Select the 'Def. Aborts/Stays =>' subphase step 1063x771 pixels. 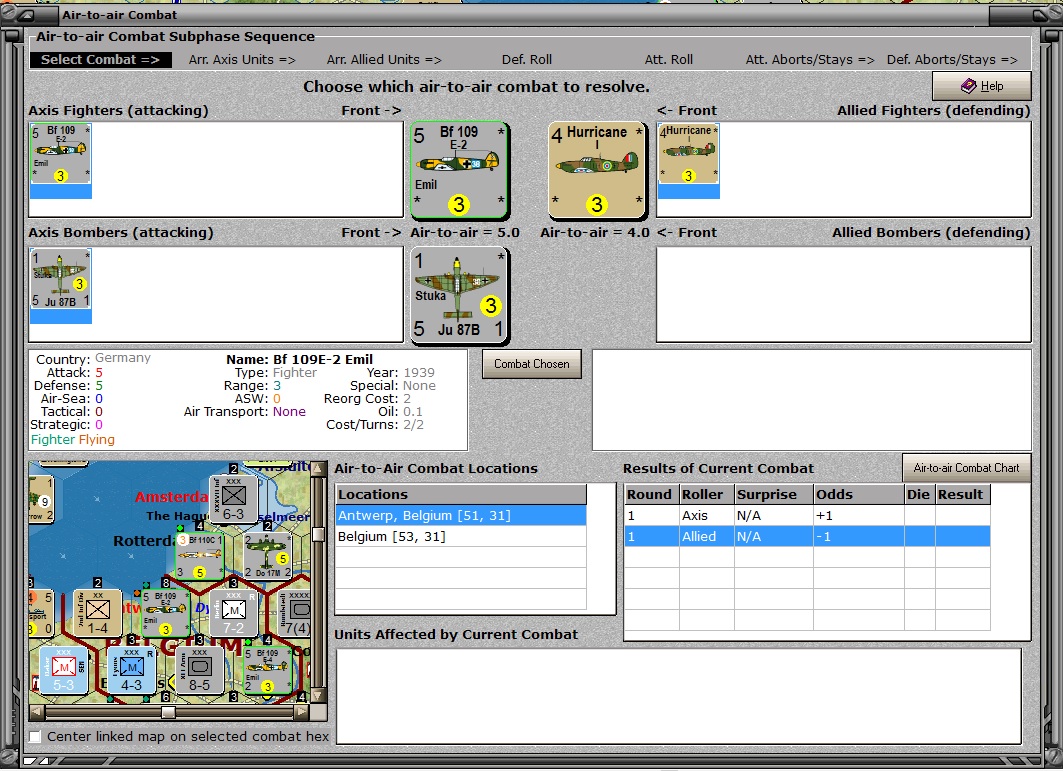[952, 60]
